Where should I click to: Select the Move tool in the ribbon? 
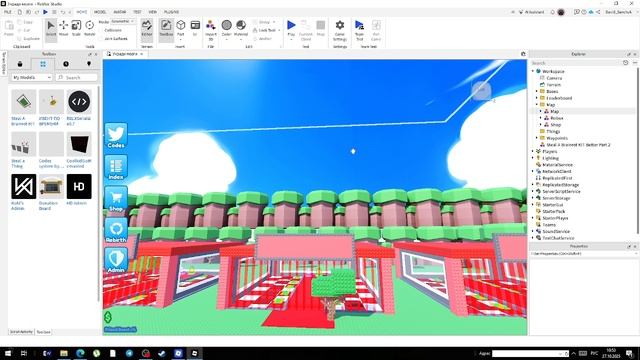(x=63, y=29)
